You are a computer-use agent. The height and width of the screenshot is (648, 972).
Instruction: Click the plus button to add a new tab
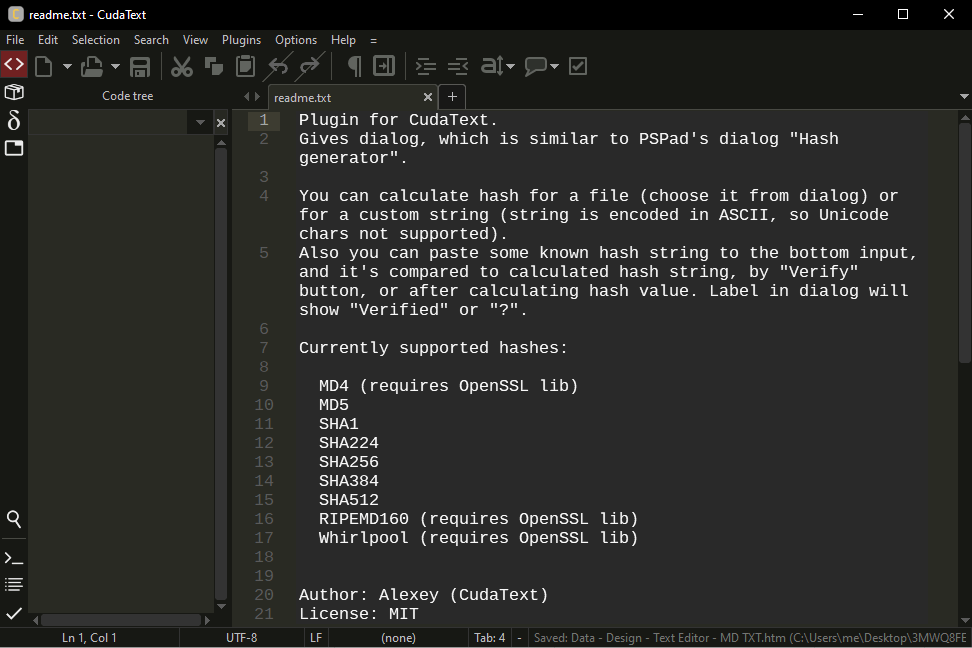click(x=452, y=97)
